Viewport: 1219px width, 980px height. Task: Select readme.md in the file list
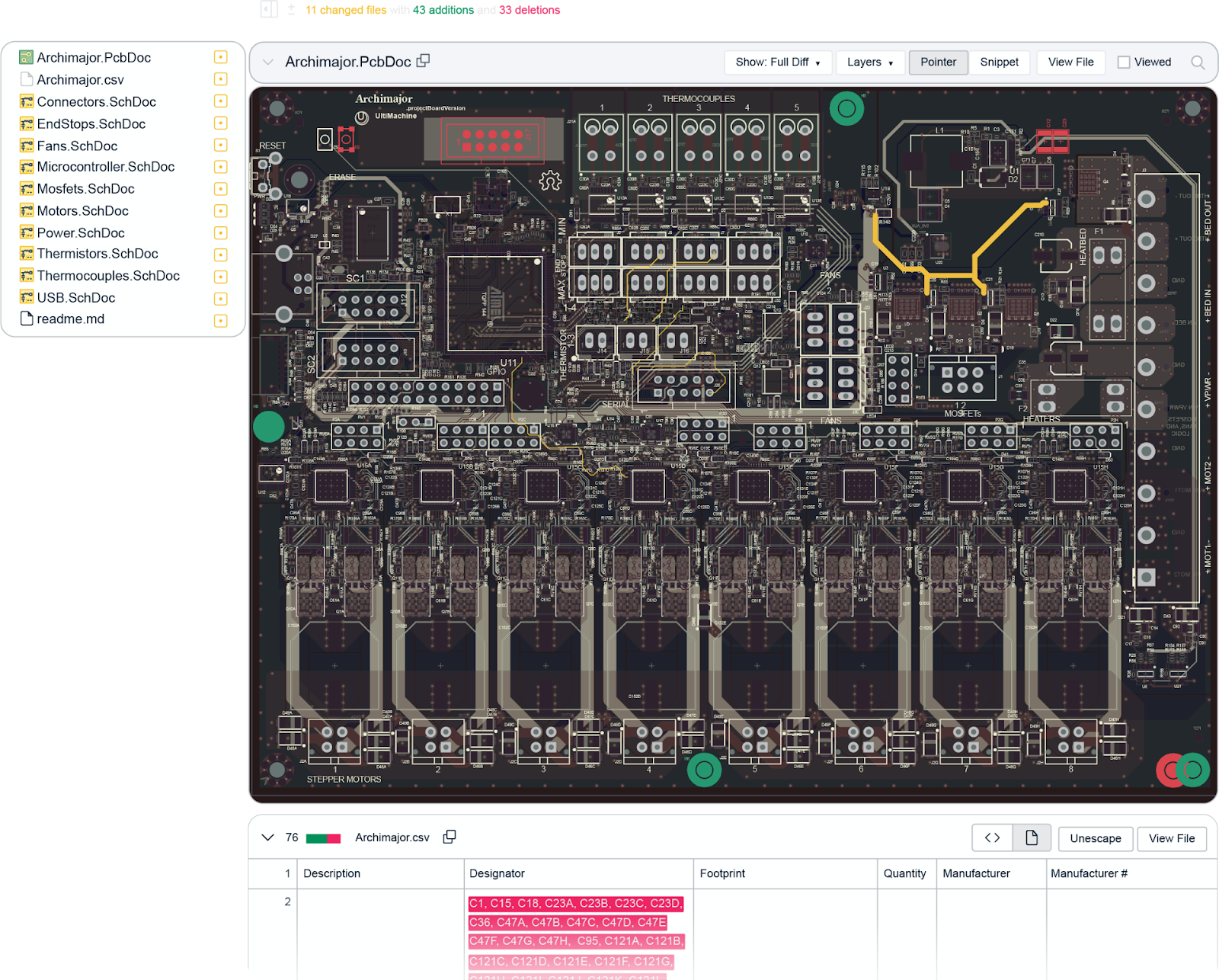(x=70, y=319)
